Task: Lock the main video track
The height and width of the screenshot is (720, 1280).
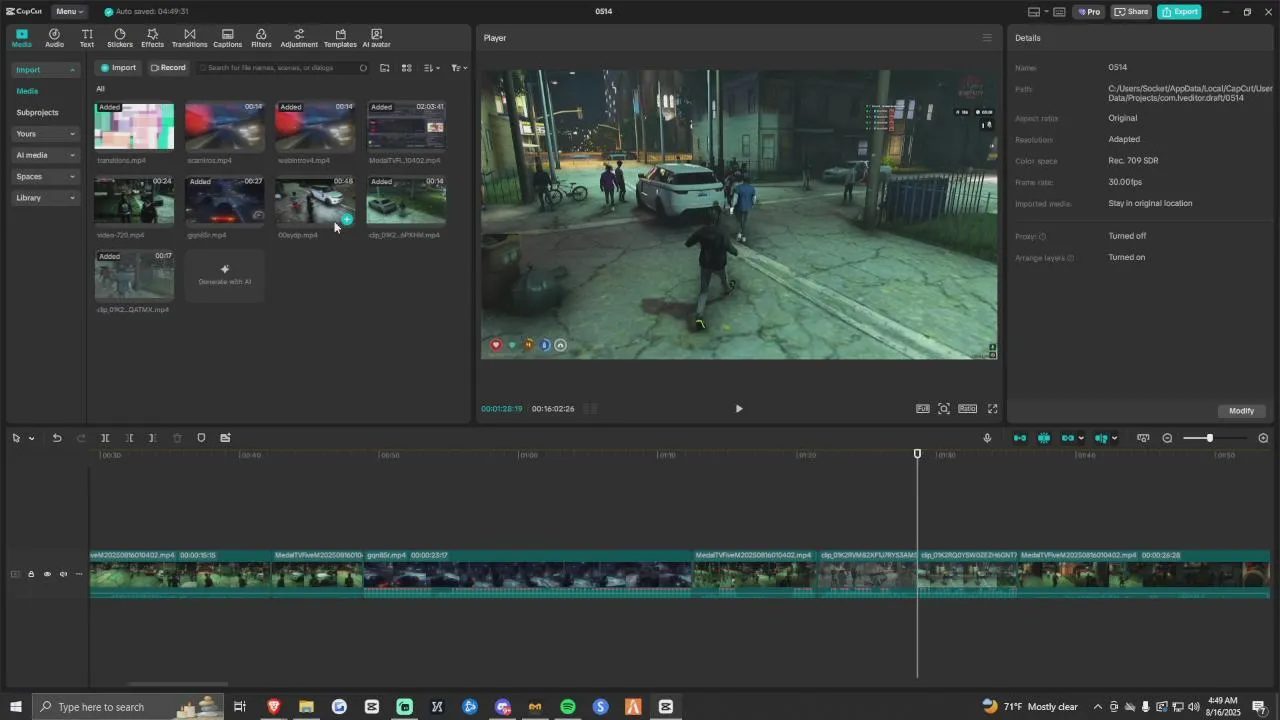Action: pos(31,574)
